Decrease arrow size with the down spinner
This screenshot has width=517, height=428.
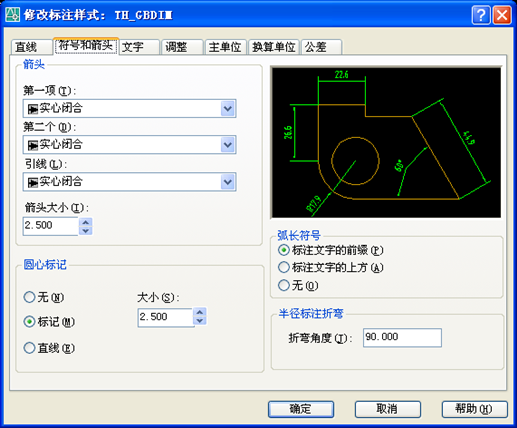coord(86,231)
